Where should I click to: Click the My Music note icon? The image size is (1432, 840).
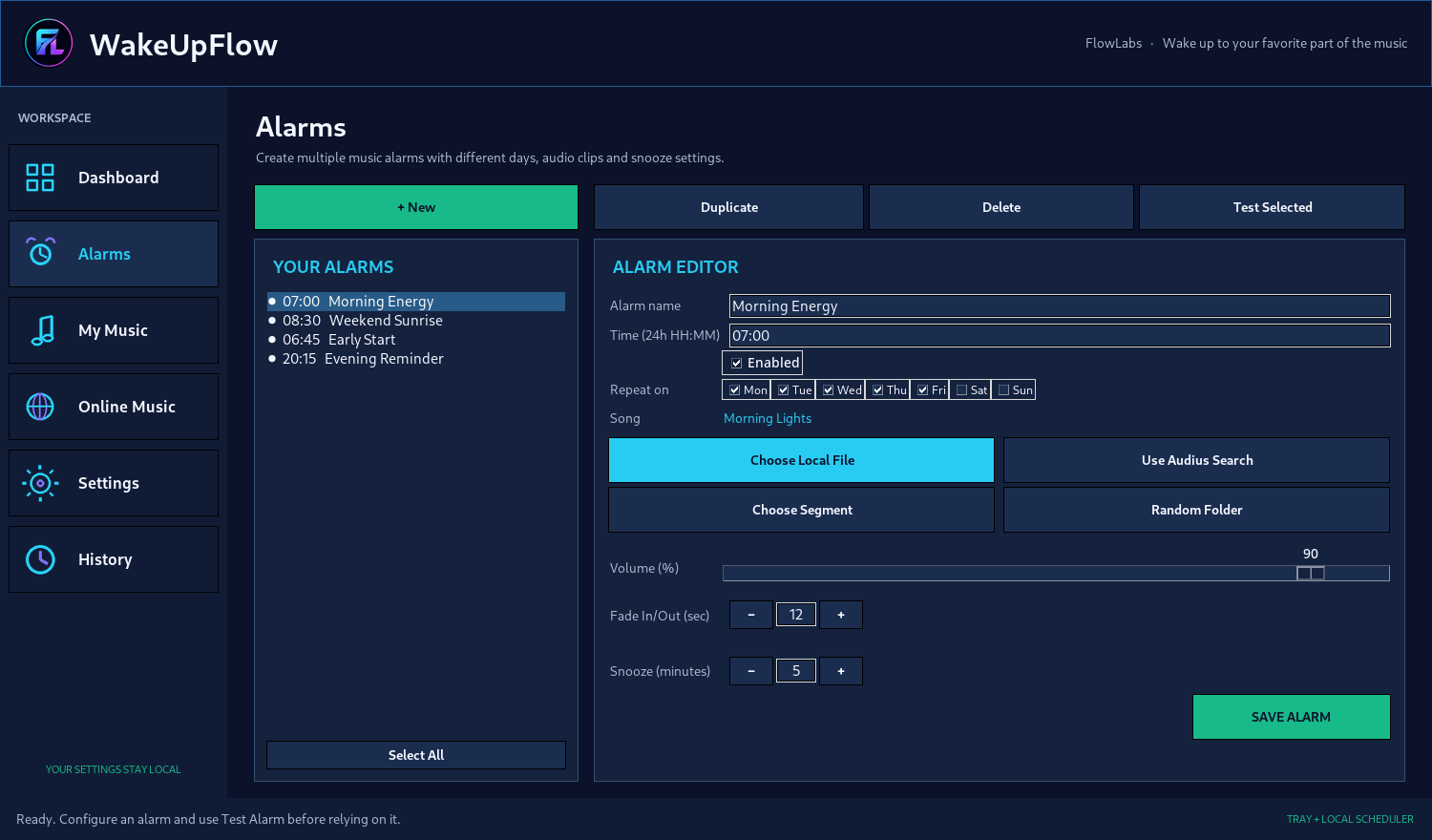tap(42, 330)
